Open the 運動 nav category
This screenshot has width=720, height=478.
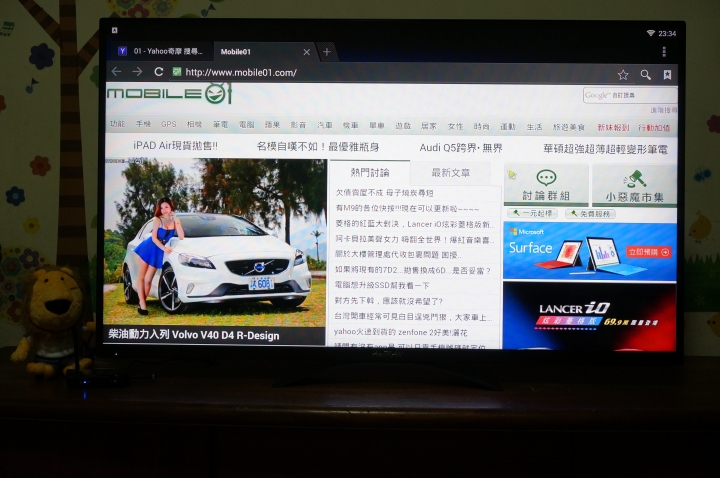tap(508, 127)
